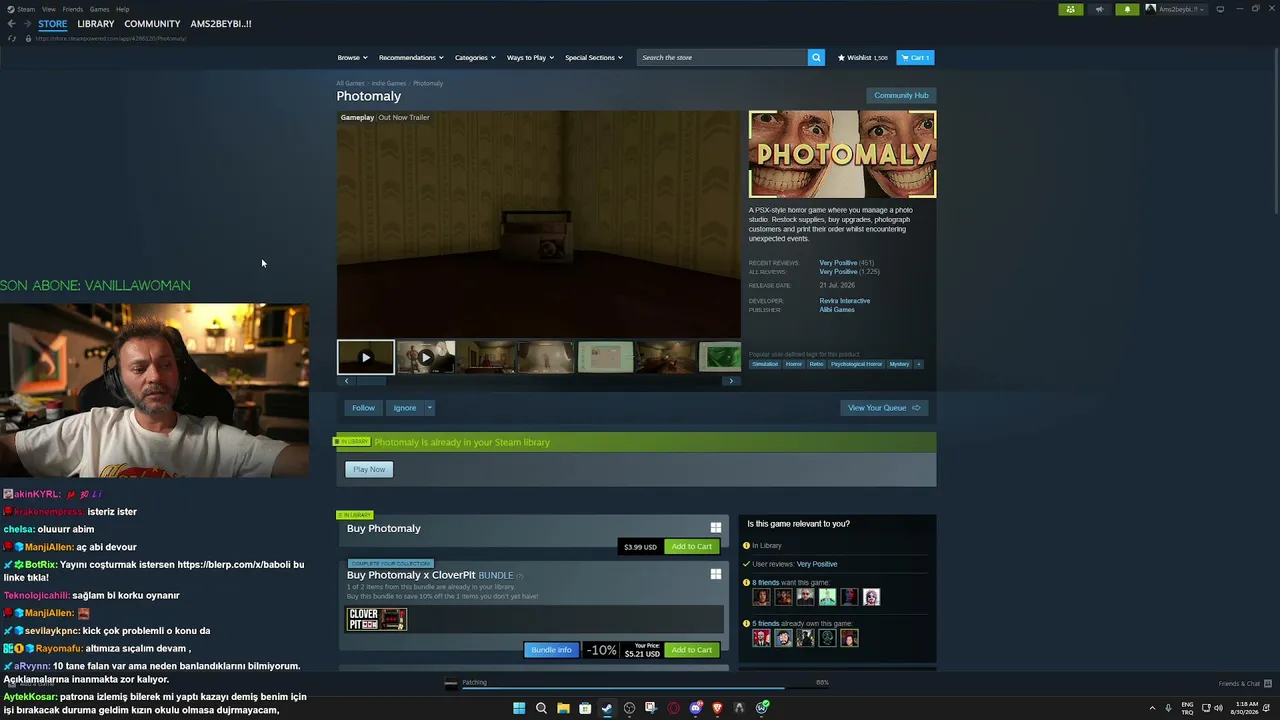Reload the store page
1280x720 pixels.
(12, 38)
